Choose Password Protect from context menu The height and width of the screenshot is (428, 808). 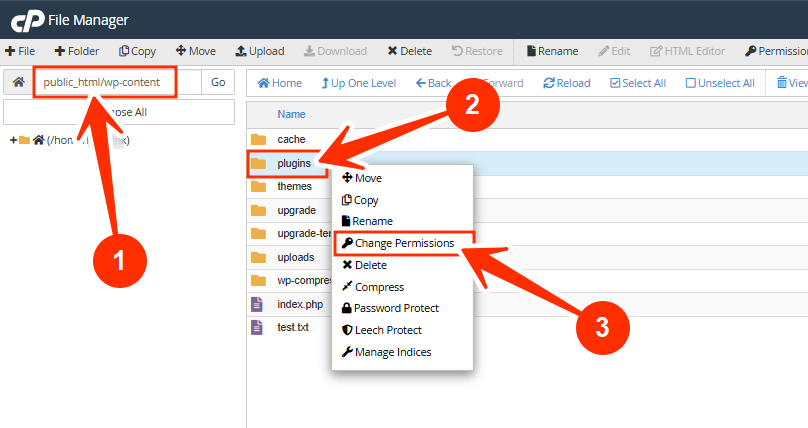tap(390, 308)
